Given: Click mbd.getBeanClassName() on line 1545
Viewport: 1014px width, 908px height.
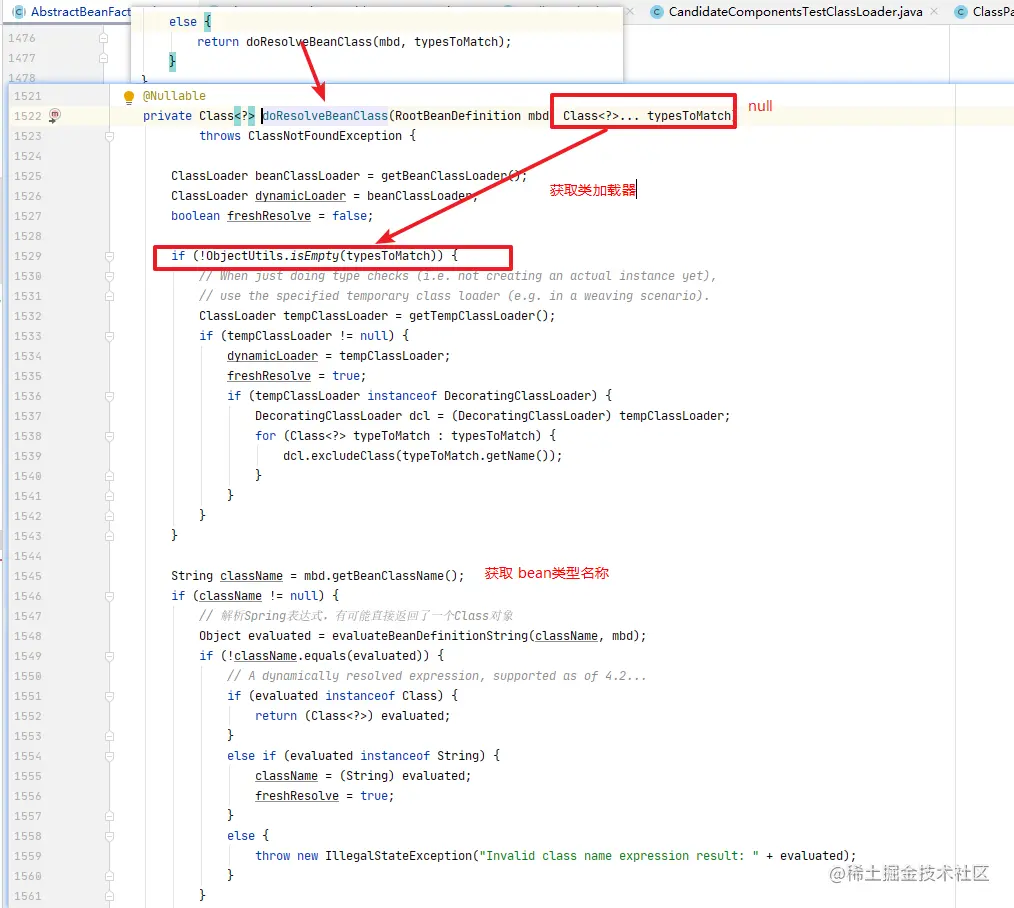Looking at the screenshot, I should pyautogui.click(x=381, y=576).
